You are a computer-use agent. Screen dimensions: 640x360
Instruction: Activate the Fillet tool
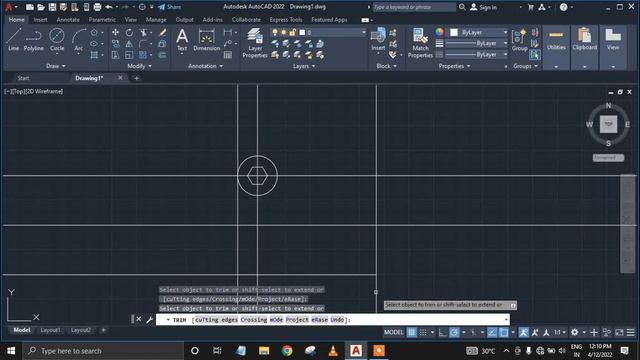click(143, 44)
